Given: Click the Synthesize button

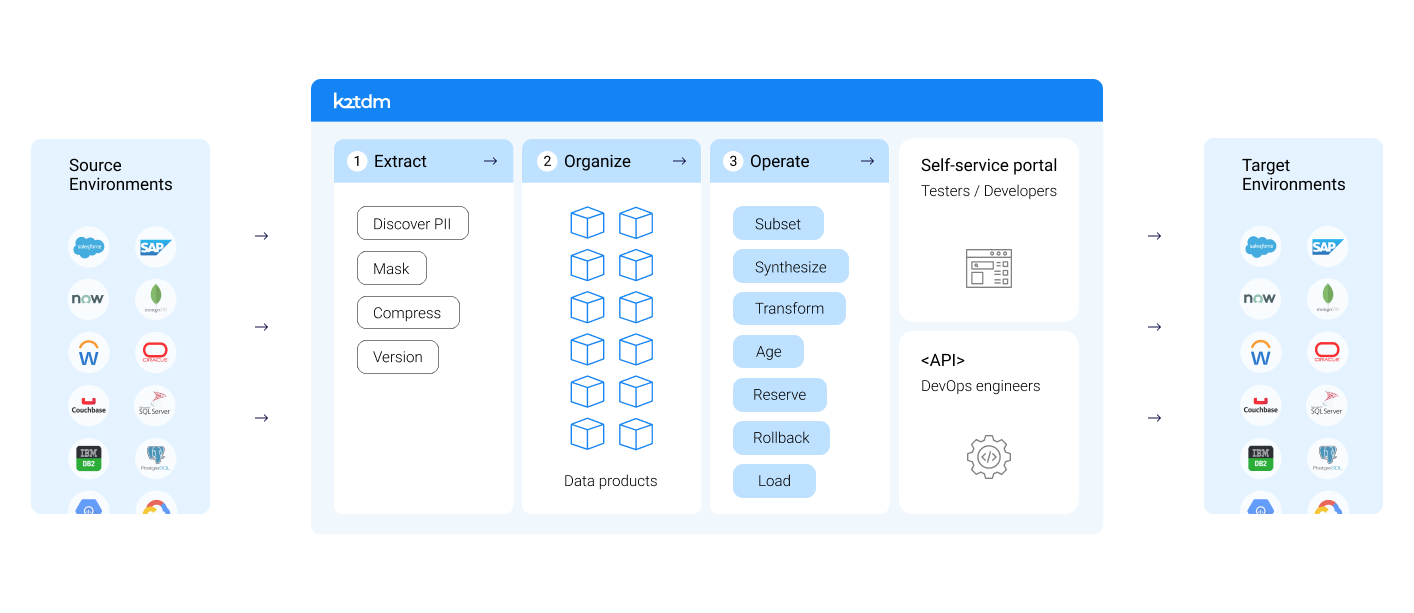Looking at the screenshot, I should (790, 266).
